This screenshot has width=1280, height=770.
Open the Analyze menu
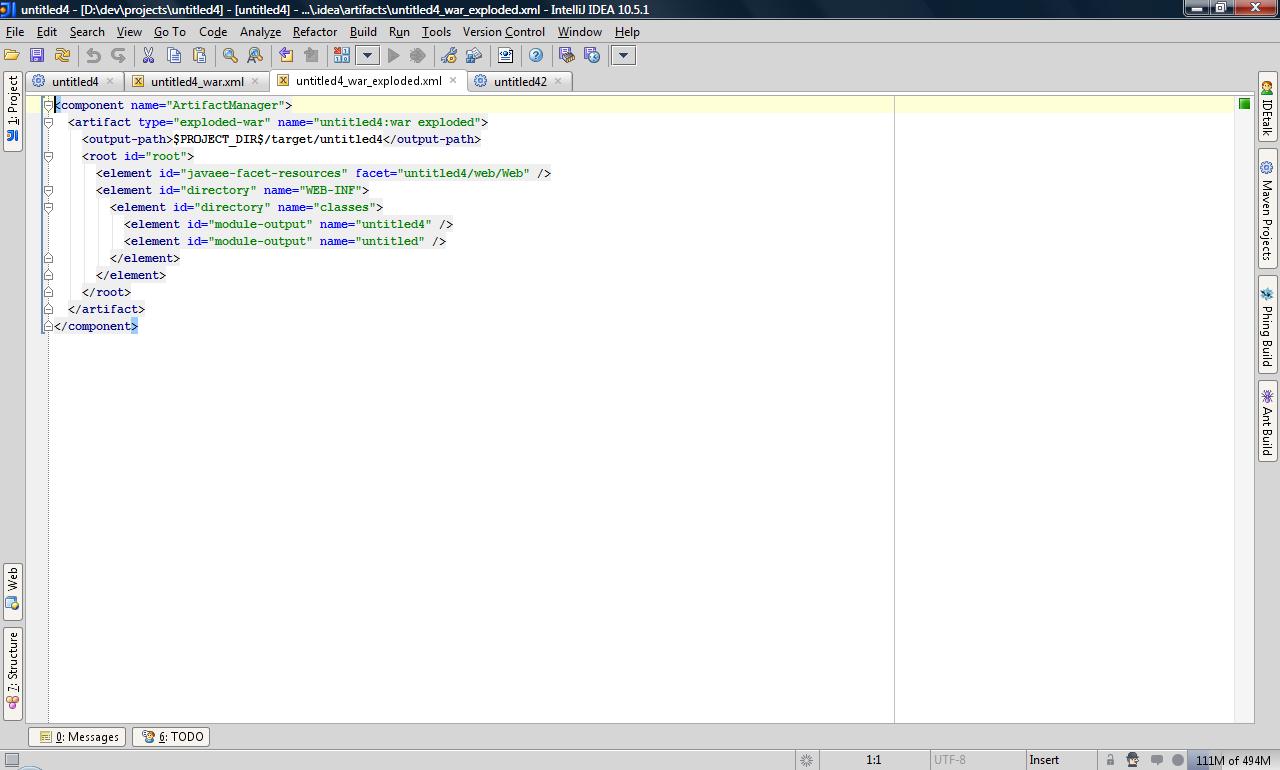point(260,32)
